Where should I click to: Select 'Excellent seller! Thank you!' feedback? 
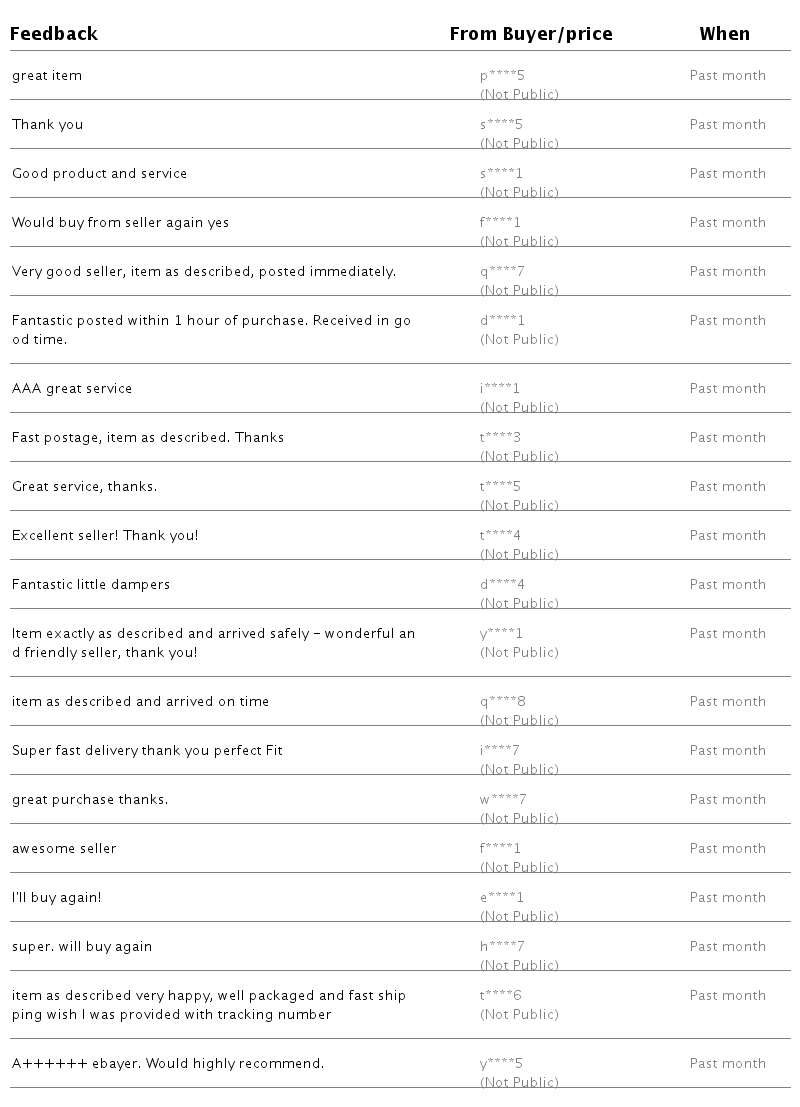105,535
